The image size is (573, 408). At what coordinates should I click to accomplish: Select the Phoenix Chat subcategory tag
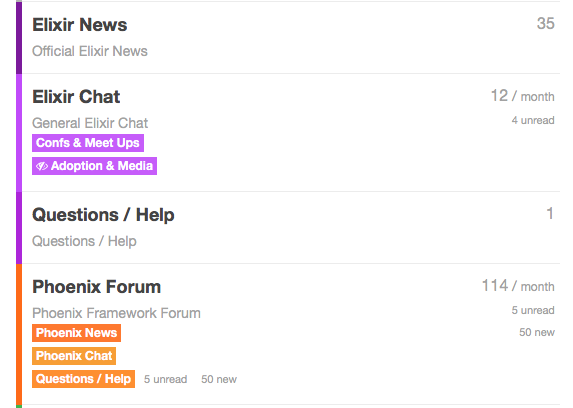(74, 356)
